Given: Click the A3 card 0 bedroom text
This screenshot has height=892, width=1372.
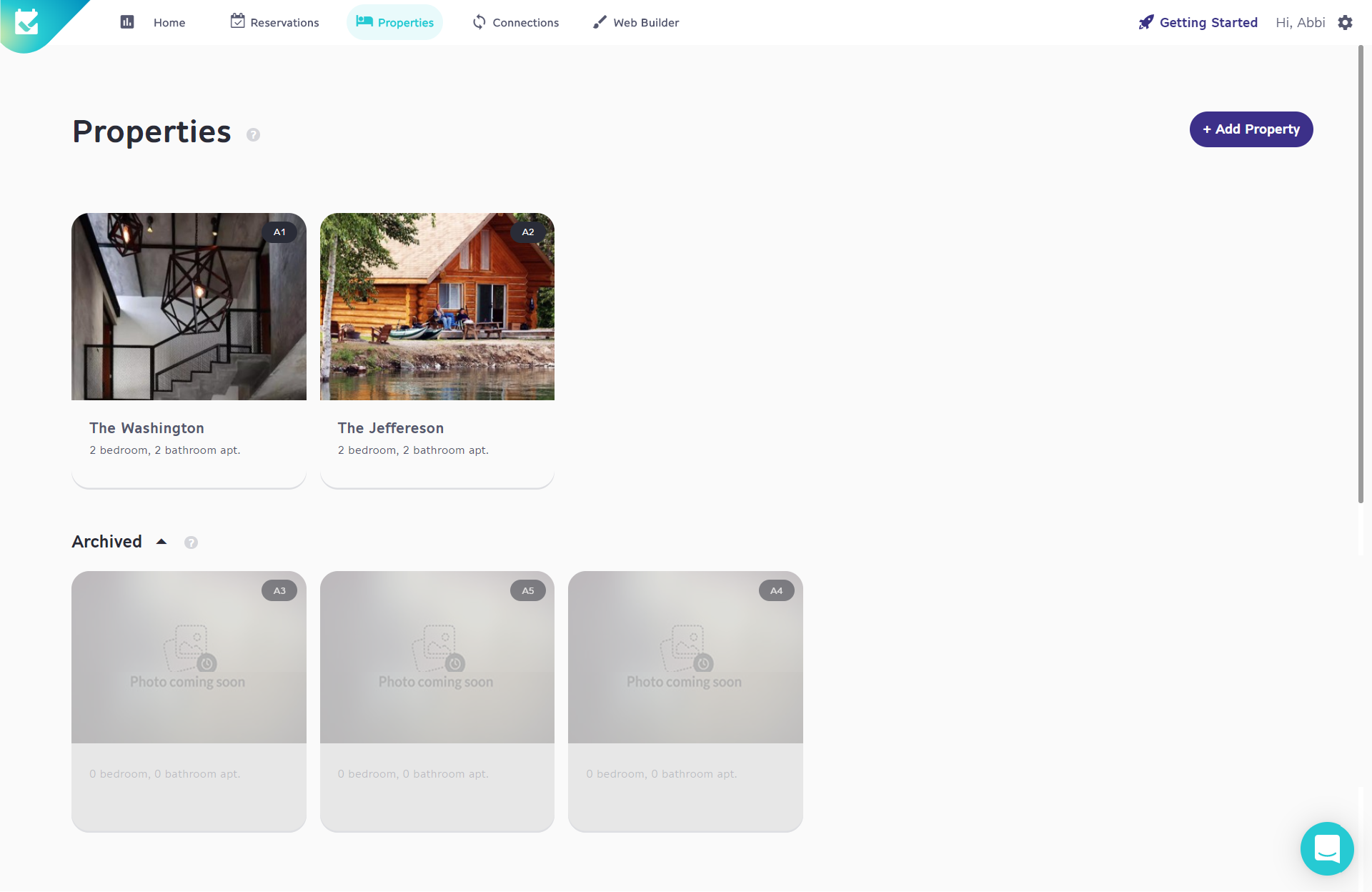Looking at the screenshot, I should (165, 774).
